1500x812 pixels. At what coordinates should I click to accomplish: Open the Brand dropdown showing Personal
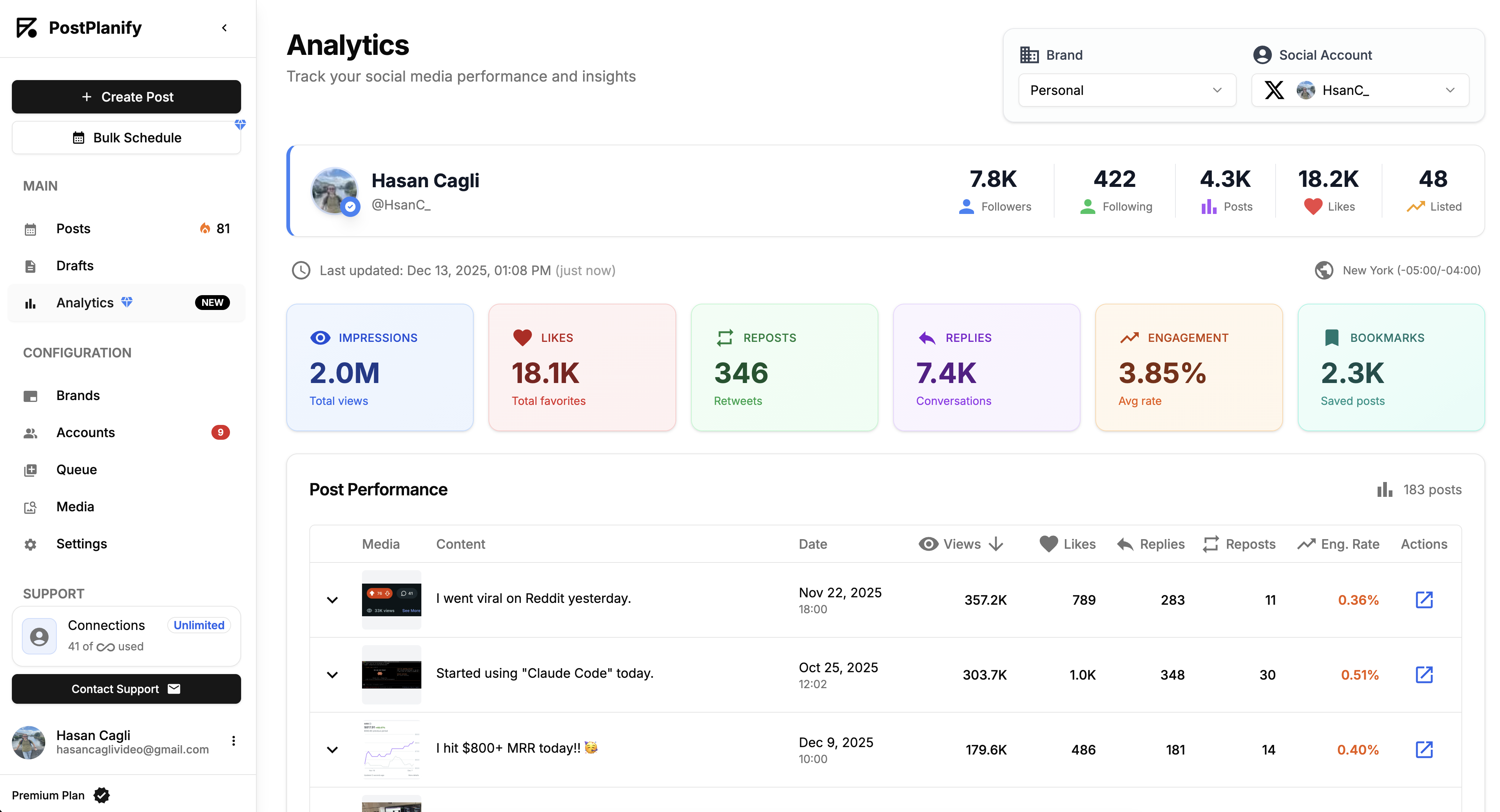click(1126, 90)
